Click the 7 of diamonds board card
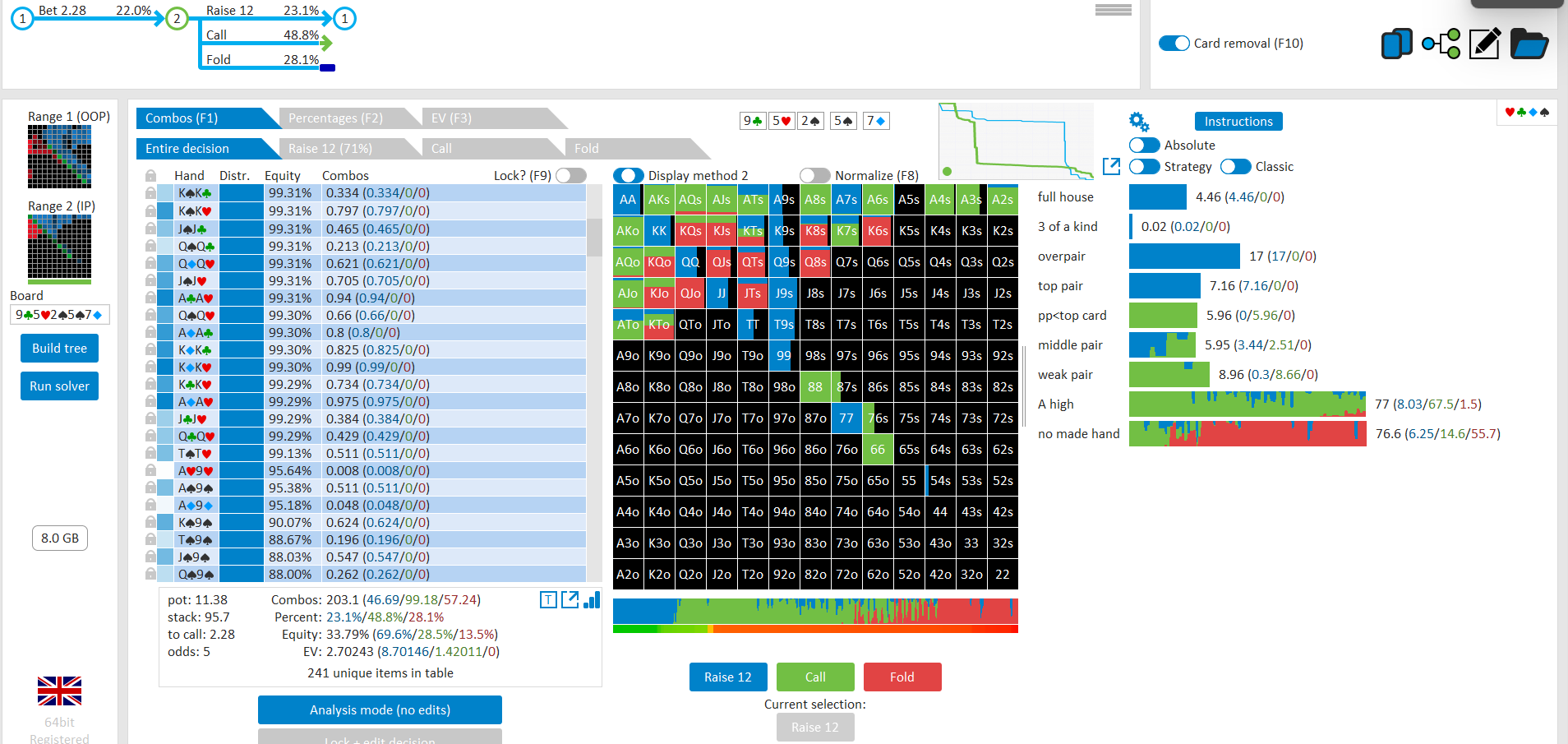1568x744 pixels. click(876, 121)
